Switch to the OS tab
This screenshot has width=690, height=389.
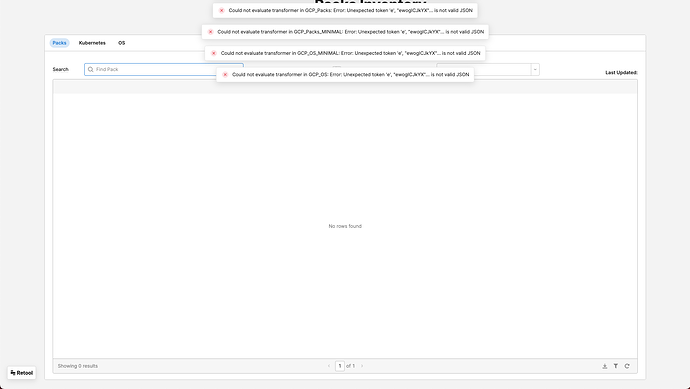(x=121, y=43)
